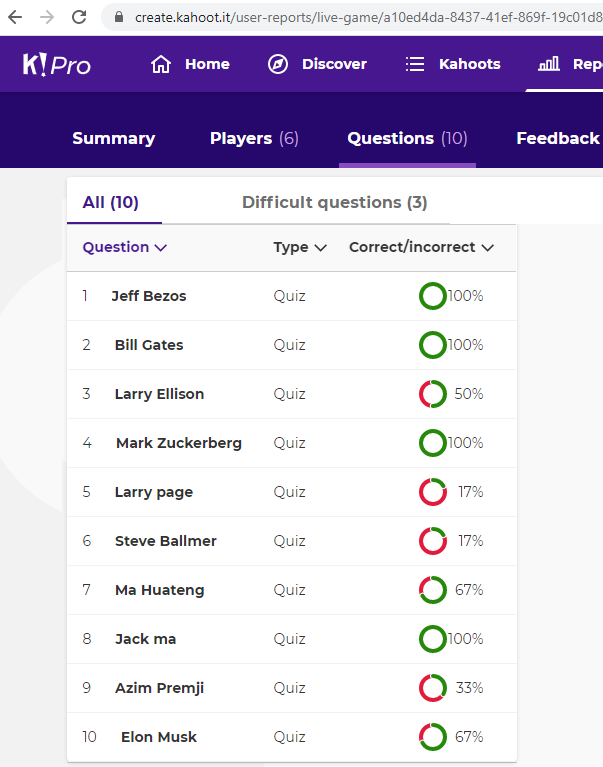Click the address bar padlock icon
The height and width of the screenshot is (767, 603).
coord(119,17)
